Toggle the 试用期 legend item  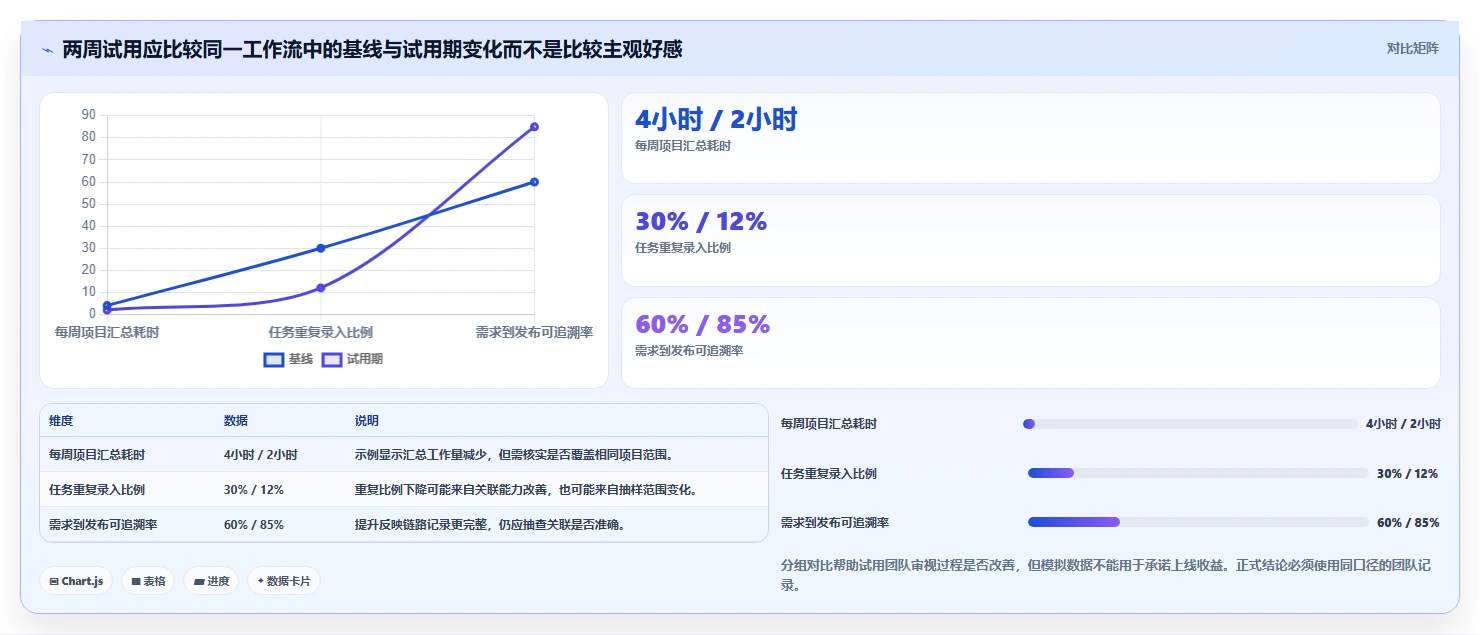[352, 359]
